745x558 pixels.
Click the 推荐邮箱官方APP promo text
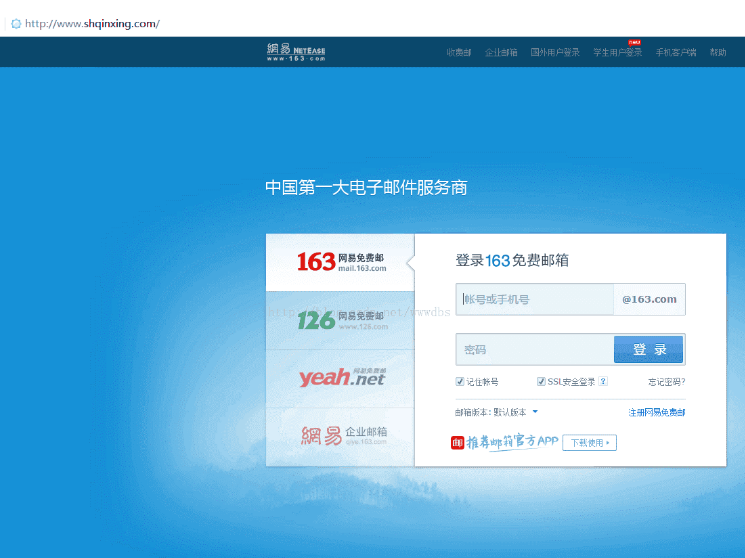click(x=512, y=442)
